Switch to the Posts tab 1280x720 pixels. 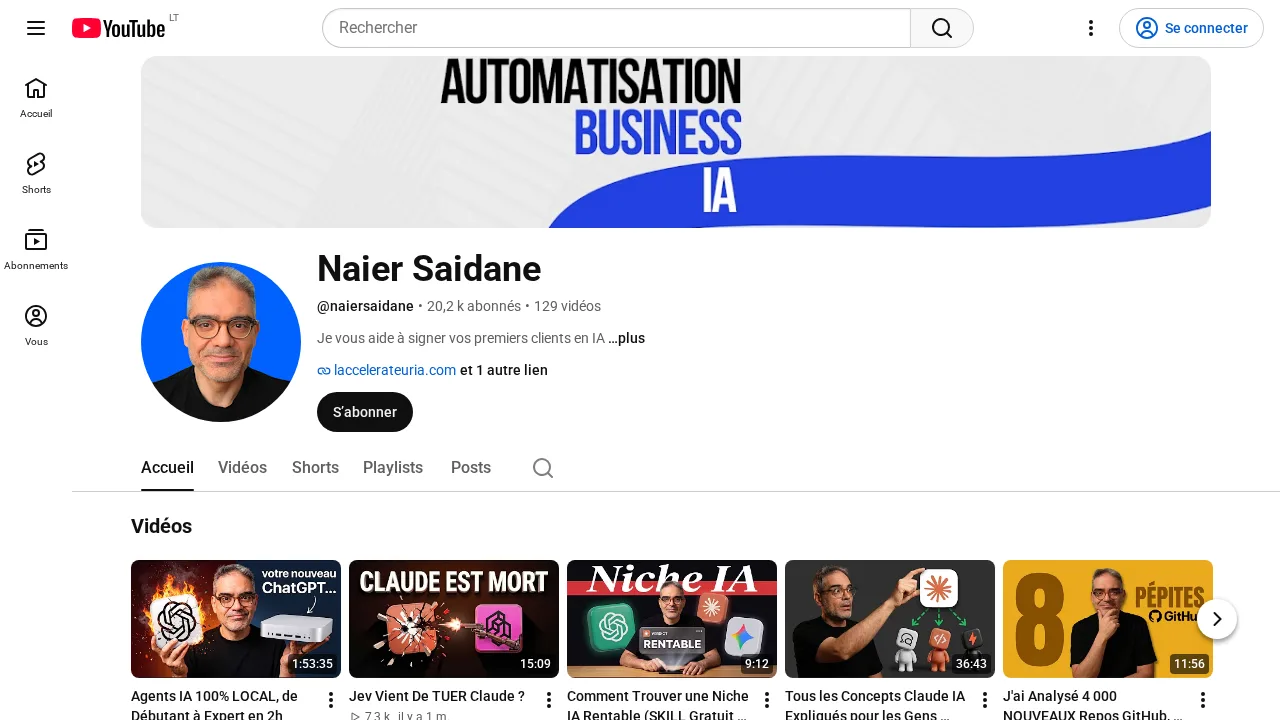click(471, 468)
